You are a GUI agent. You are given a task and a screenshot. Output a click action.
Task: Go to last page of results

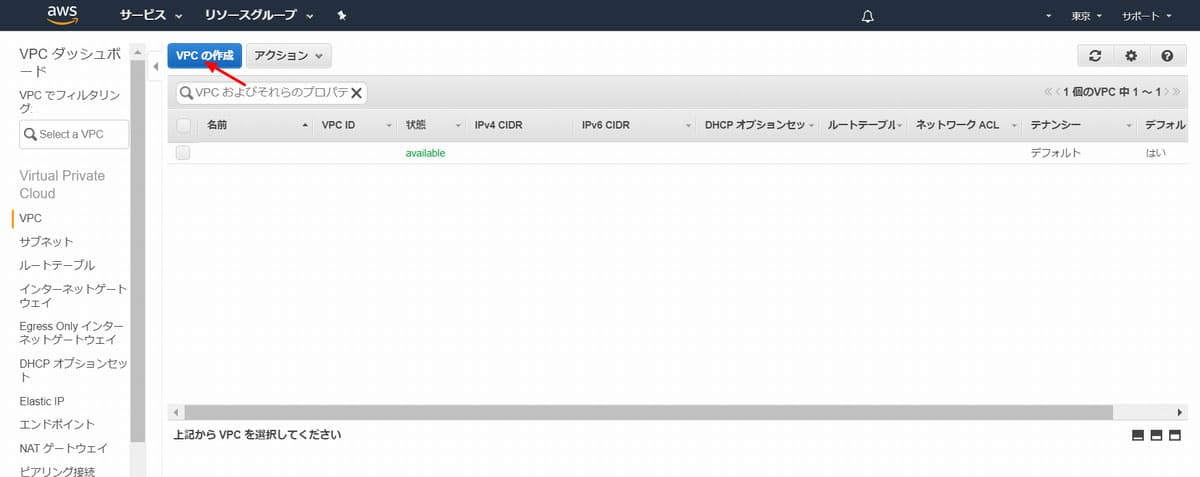click(x=1177, y=92)
